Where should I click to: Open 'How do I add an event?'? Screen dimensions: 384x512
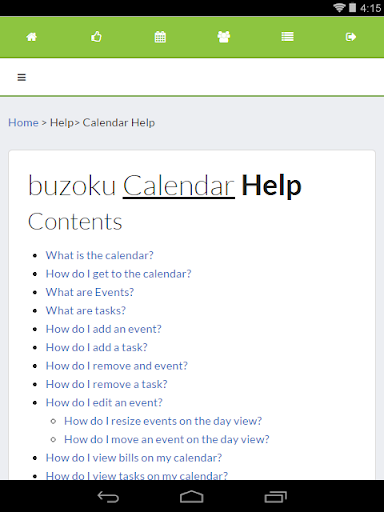click(x=104, y=329)
